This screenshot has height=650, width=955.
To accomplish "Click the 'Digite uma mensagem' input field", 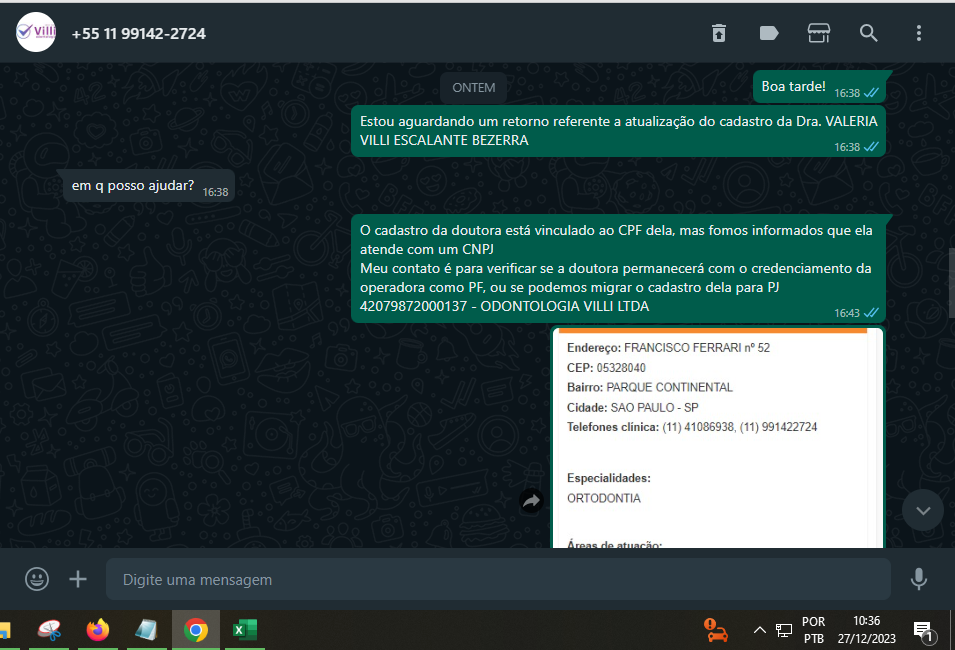I will click(x=498, y=579).
